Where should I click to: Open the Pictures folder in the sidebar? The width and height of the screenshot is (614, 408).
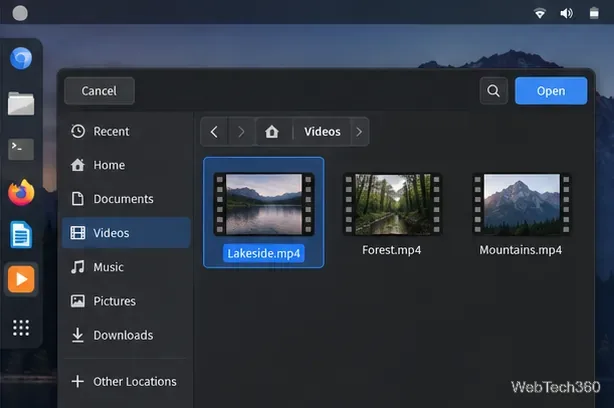126,301
